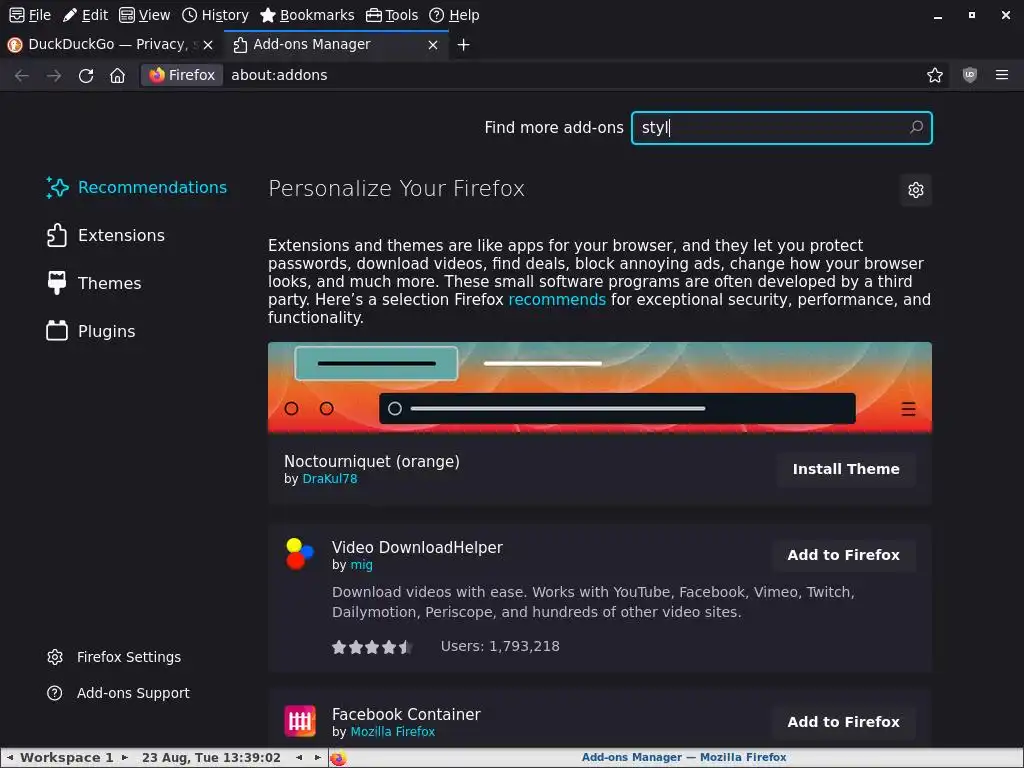Image resolution: width=1024 pixels, height=768 pixels.
Task: Open the home page icon
Action: [118, 76]
